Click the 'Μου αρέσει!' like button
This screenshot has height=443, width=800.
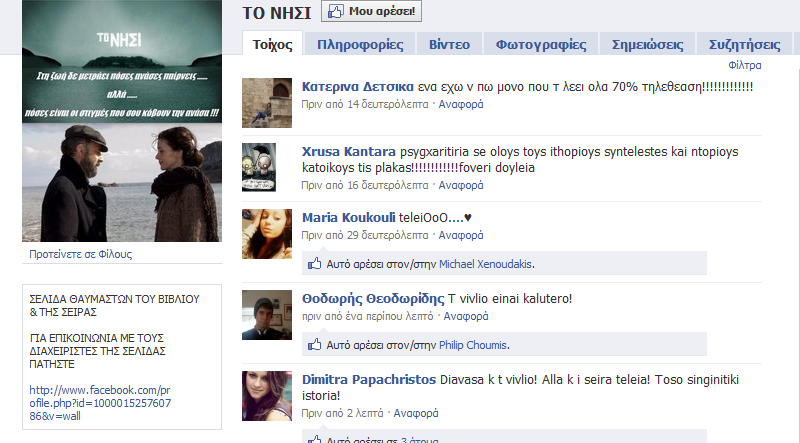tap(371, 11)
